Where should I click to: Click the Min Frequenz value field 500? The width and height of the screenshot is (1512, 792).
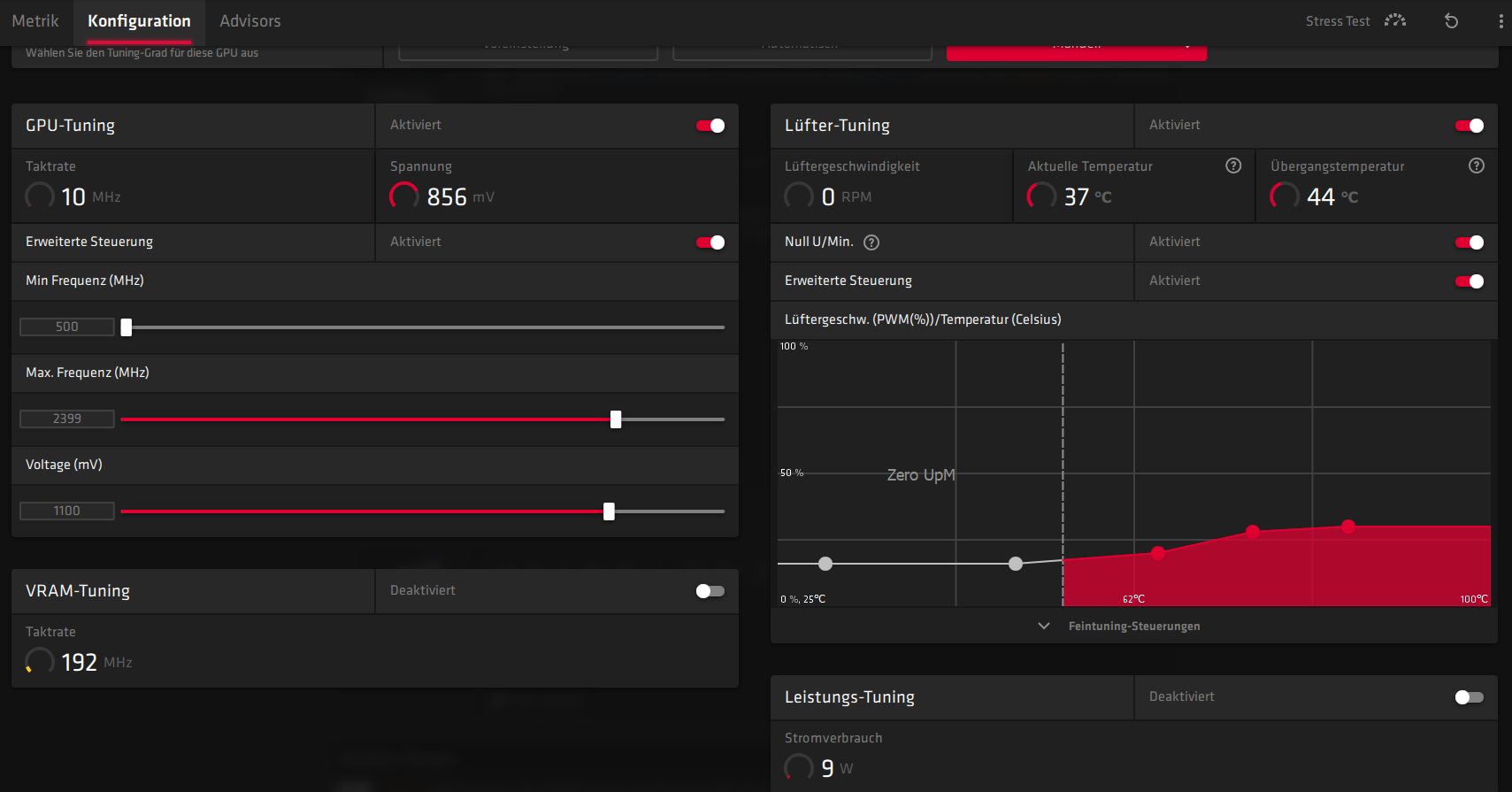tap(67, 327)
